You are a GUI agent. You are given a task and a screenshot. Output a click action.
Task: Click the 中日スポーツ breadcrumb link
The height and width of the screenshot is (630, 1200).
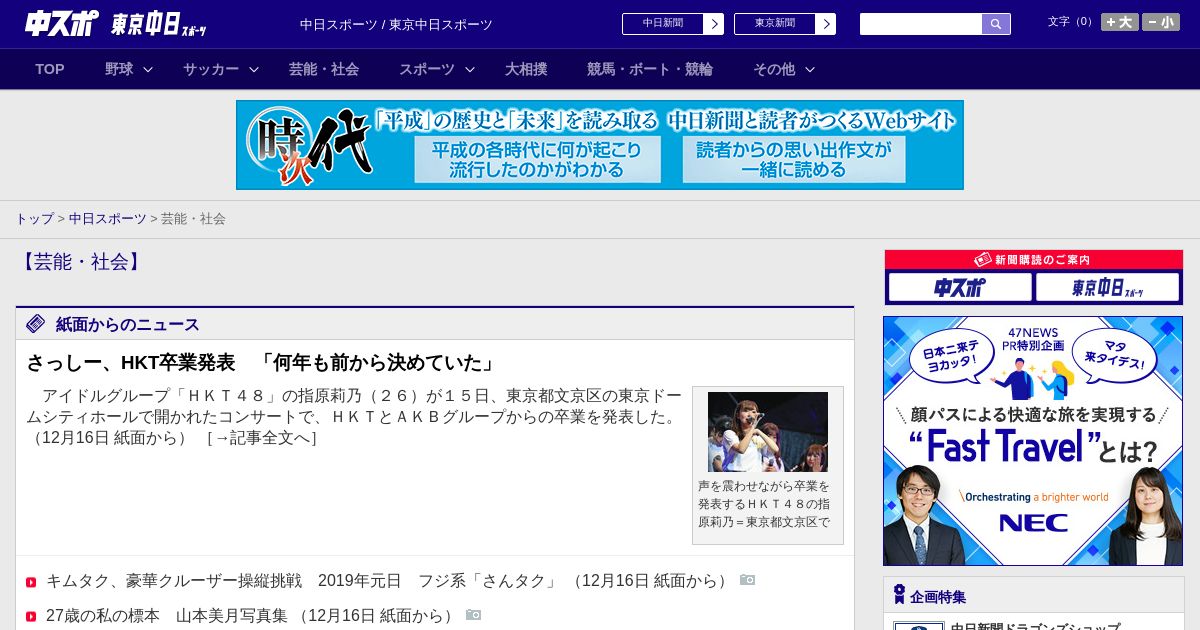click(108, 219)
